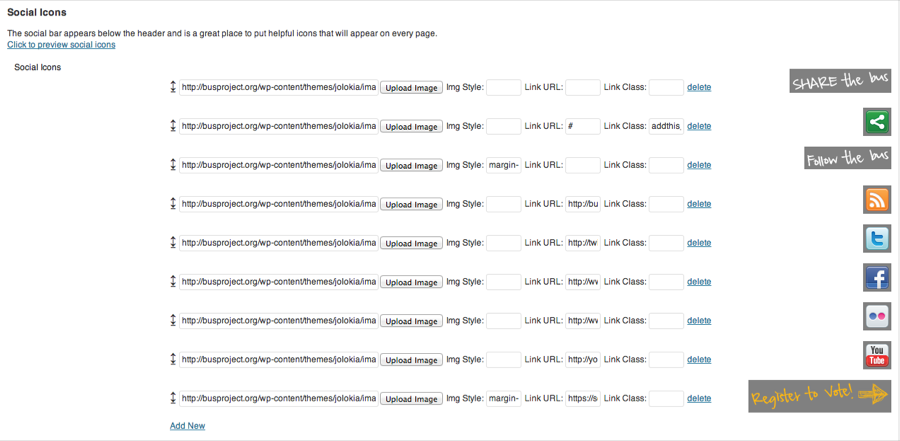The height and width of the screenshot is (441, 900).
Task: Delete the Facebook icon row
Action: pyautogui.click(x=699, y=282)
